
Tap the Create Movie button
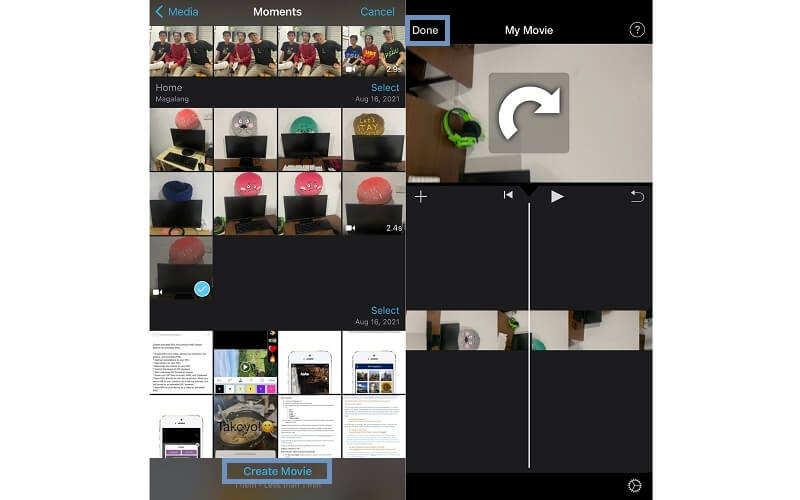[277, 471]
